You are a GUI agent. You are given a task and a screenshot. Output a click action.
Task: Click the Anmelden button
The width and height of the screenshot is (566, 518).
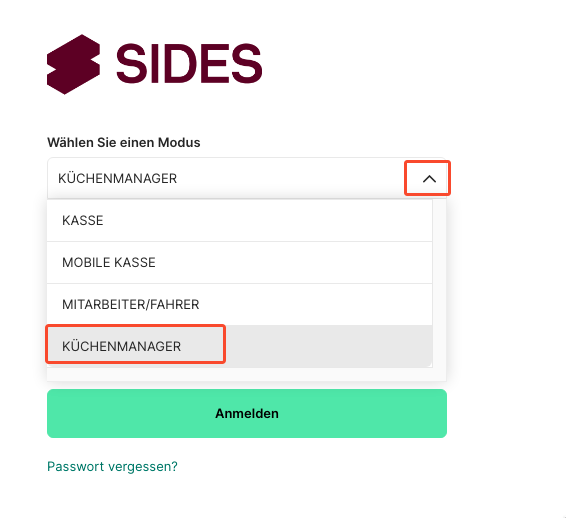click(x=247, y=413)
